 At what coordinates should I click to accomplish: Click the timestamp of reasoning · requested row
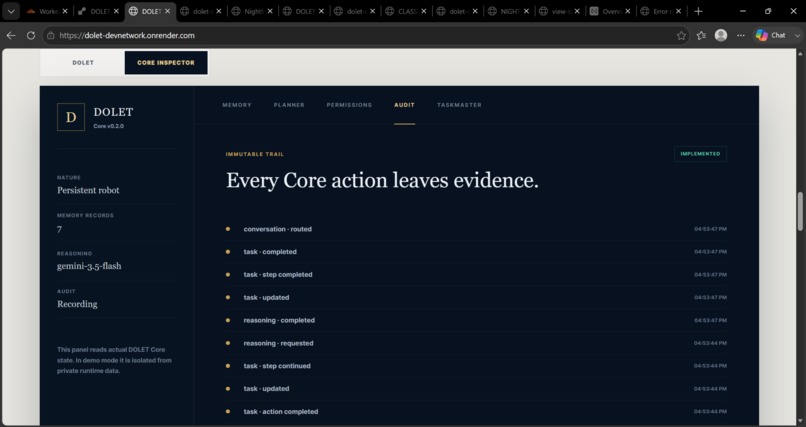(x=710, y=343)
